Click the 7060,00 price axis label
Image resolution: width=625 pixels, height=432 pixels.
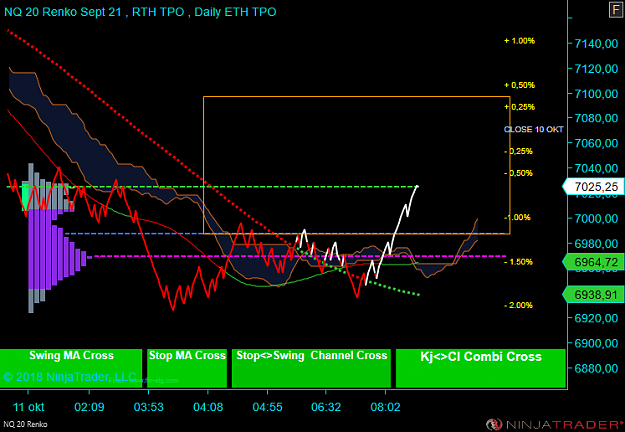coord(596,143)
